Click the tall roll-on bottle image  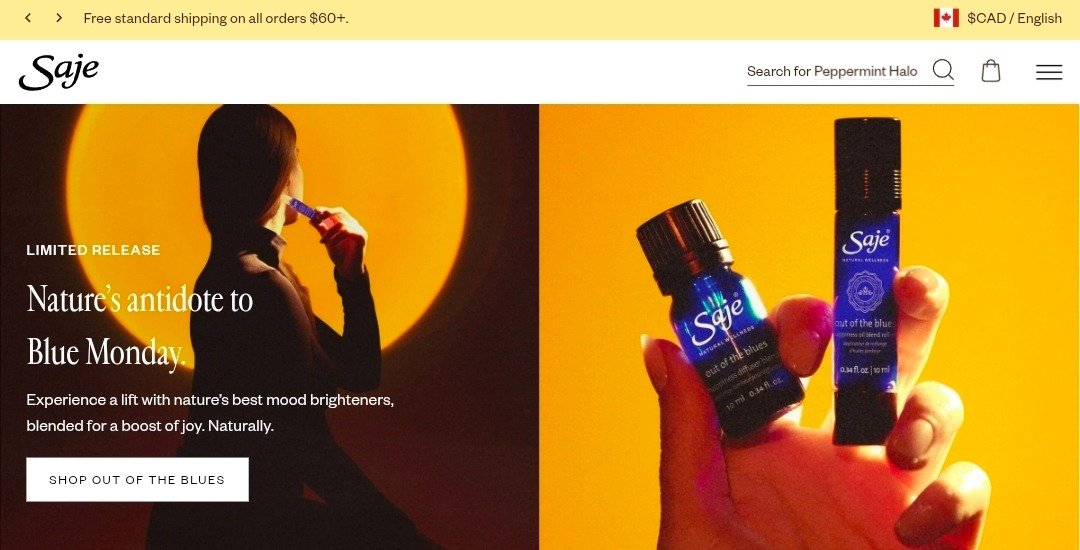click(866, 281)
